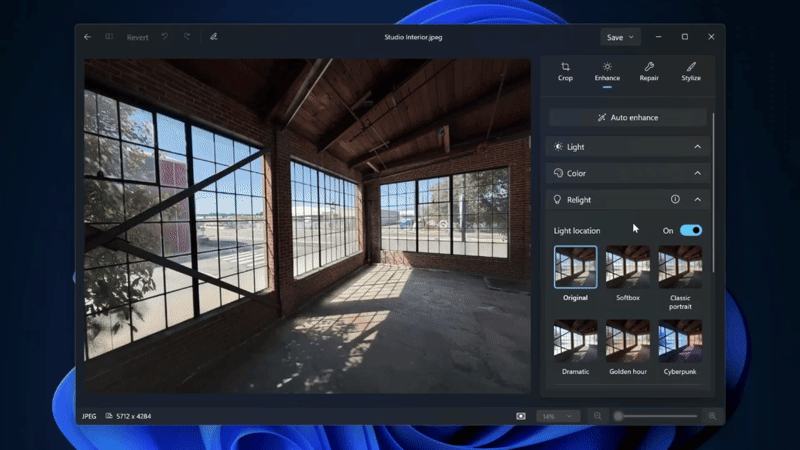Click the undo arrow icon
This screenshot has height=450, width=800.
[x=165, y=37]
